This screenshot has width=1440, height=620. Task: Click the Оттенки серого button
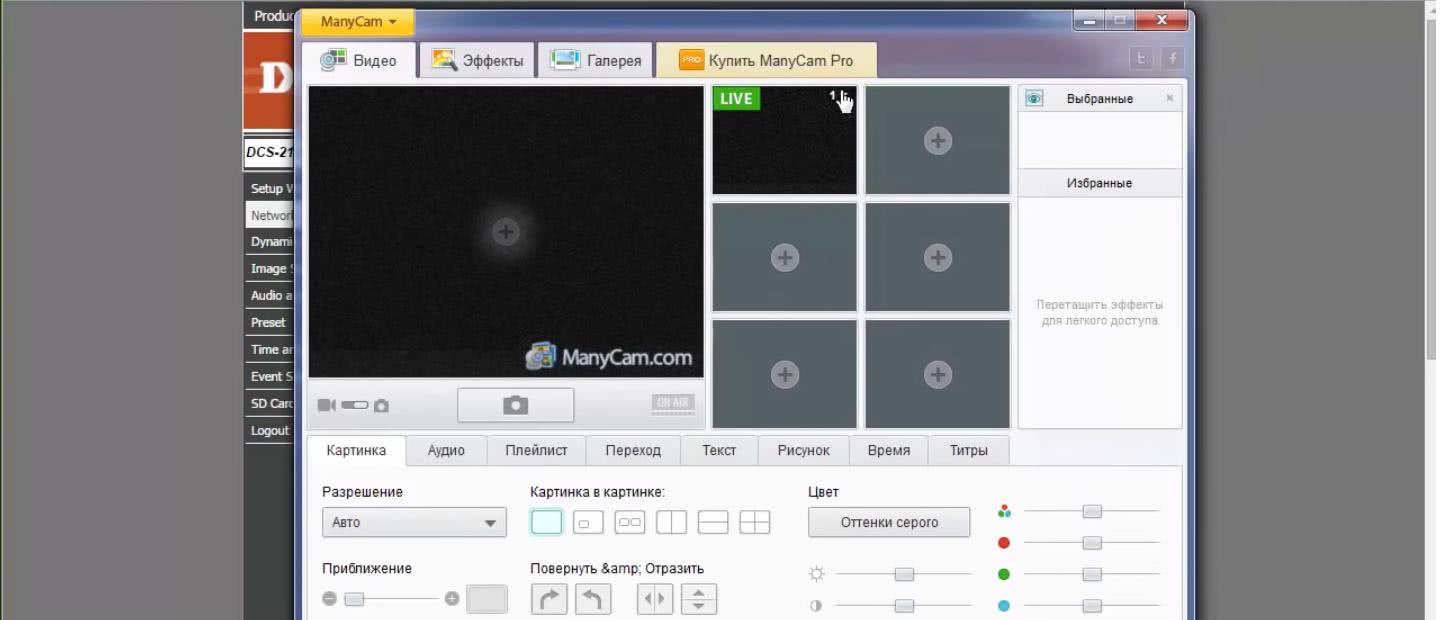(x=888, y=522)
